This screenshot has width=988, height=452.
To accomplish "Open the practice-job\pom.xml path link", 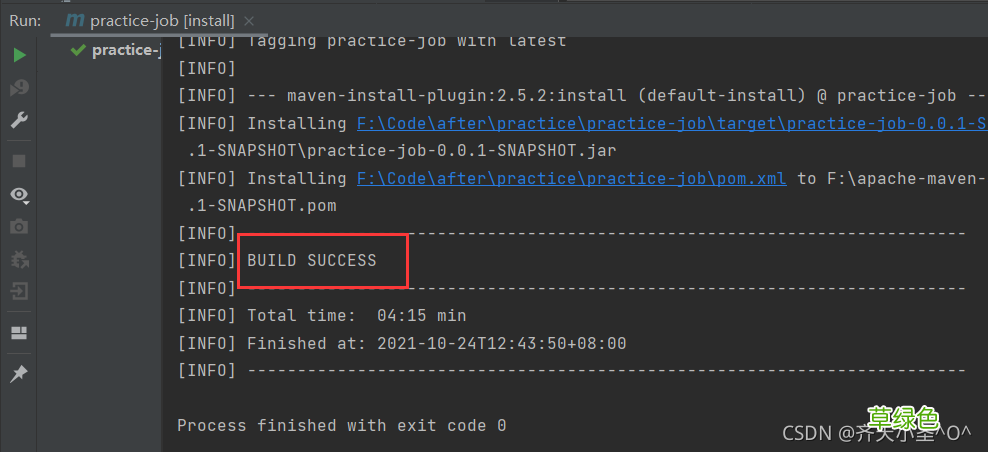I will pyautogui.click(x=572, y=178).
